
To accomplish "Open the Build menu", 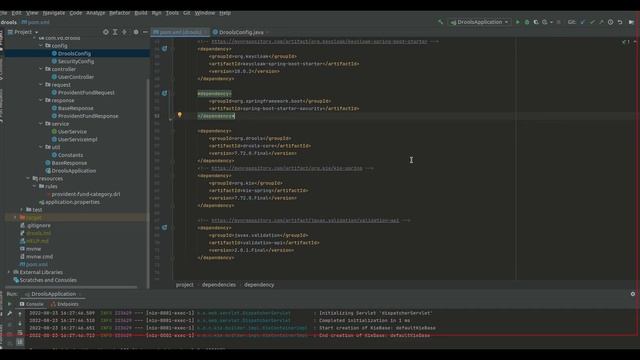I will point(141,13).
